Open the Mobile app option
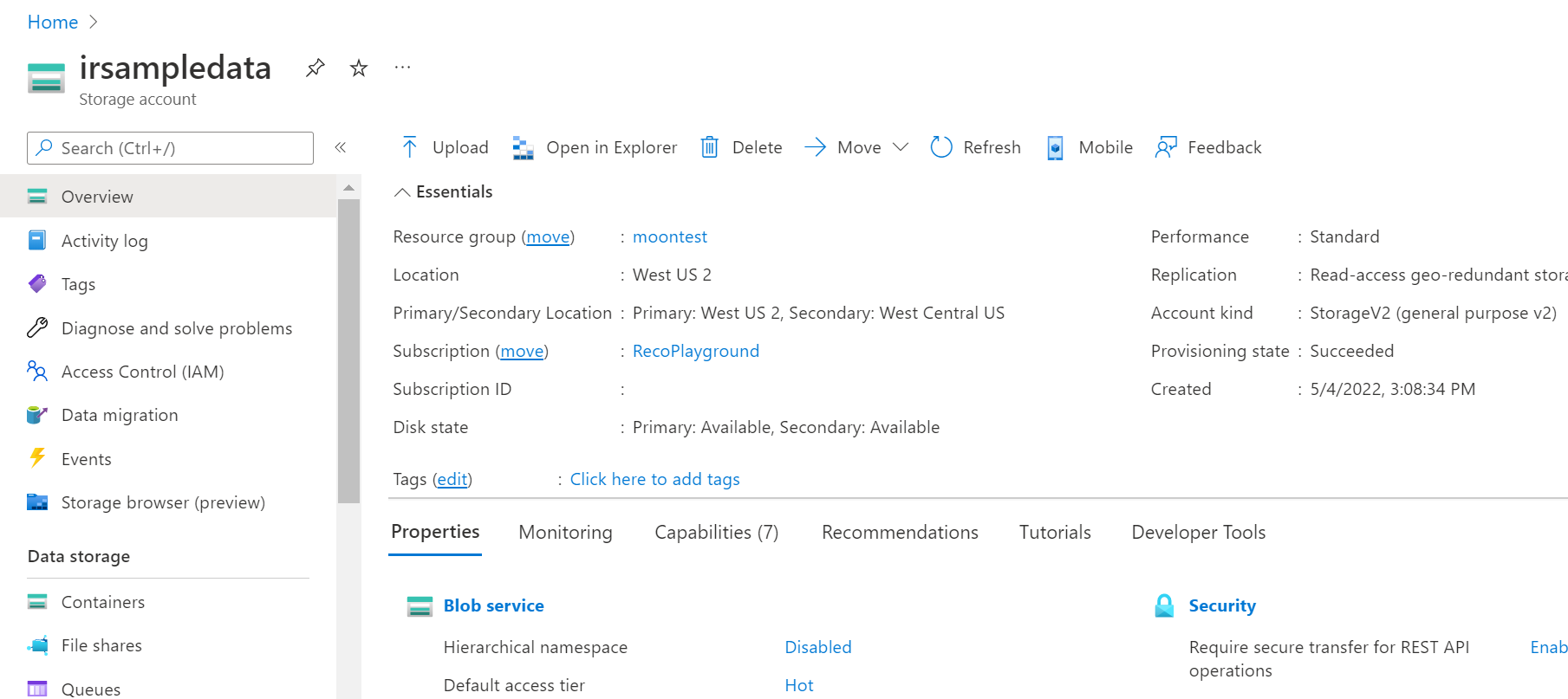This screenshot has height=699, width=1568. (1090, 147)
